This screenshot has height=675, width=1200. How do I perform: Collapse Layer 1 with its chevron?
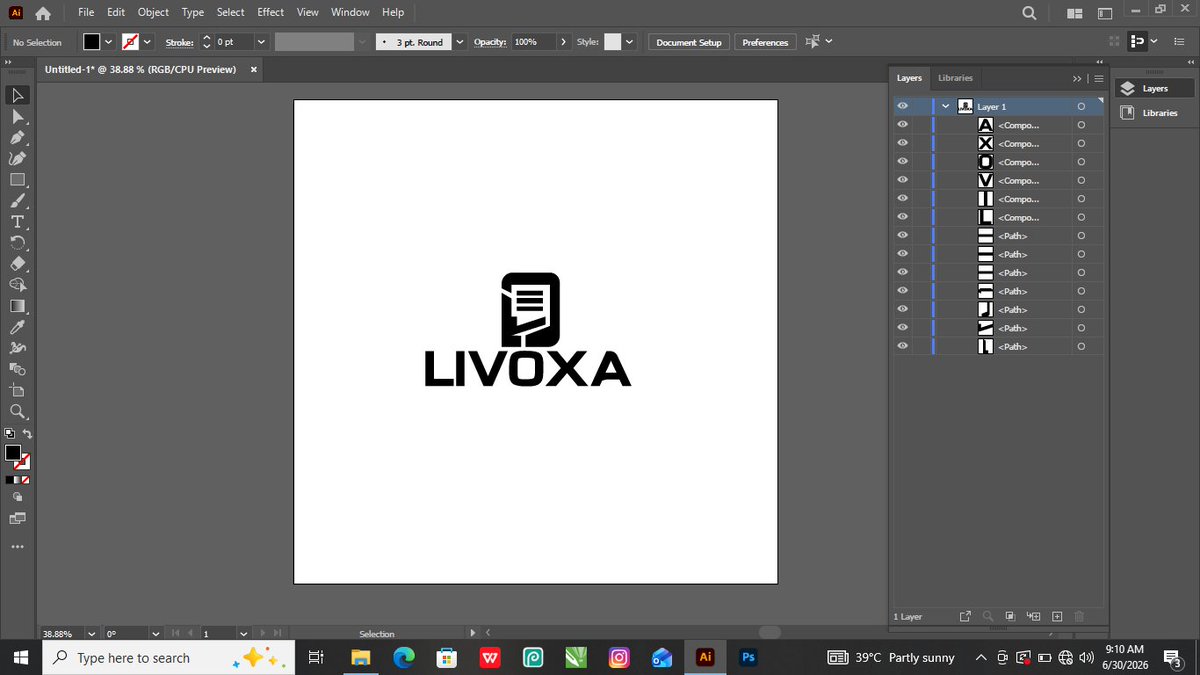945,106
